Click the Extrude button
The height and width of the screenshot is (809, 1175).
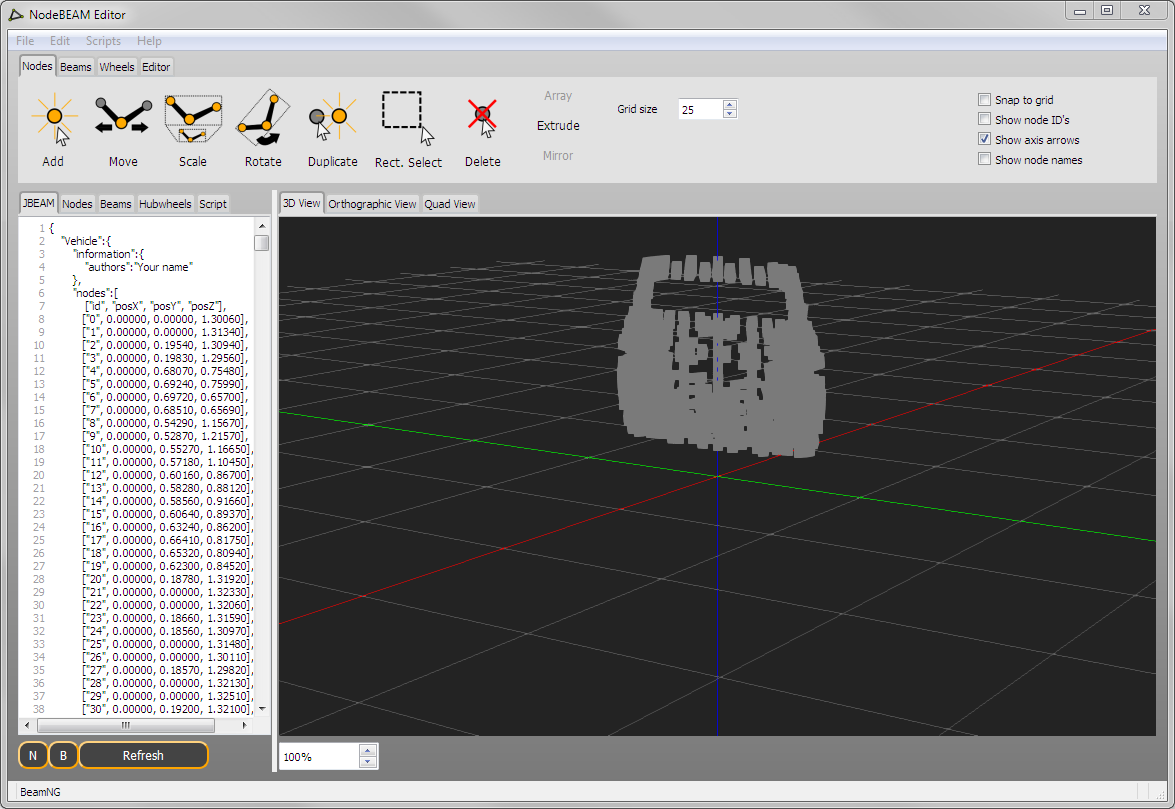(x=558, y=125)
